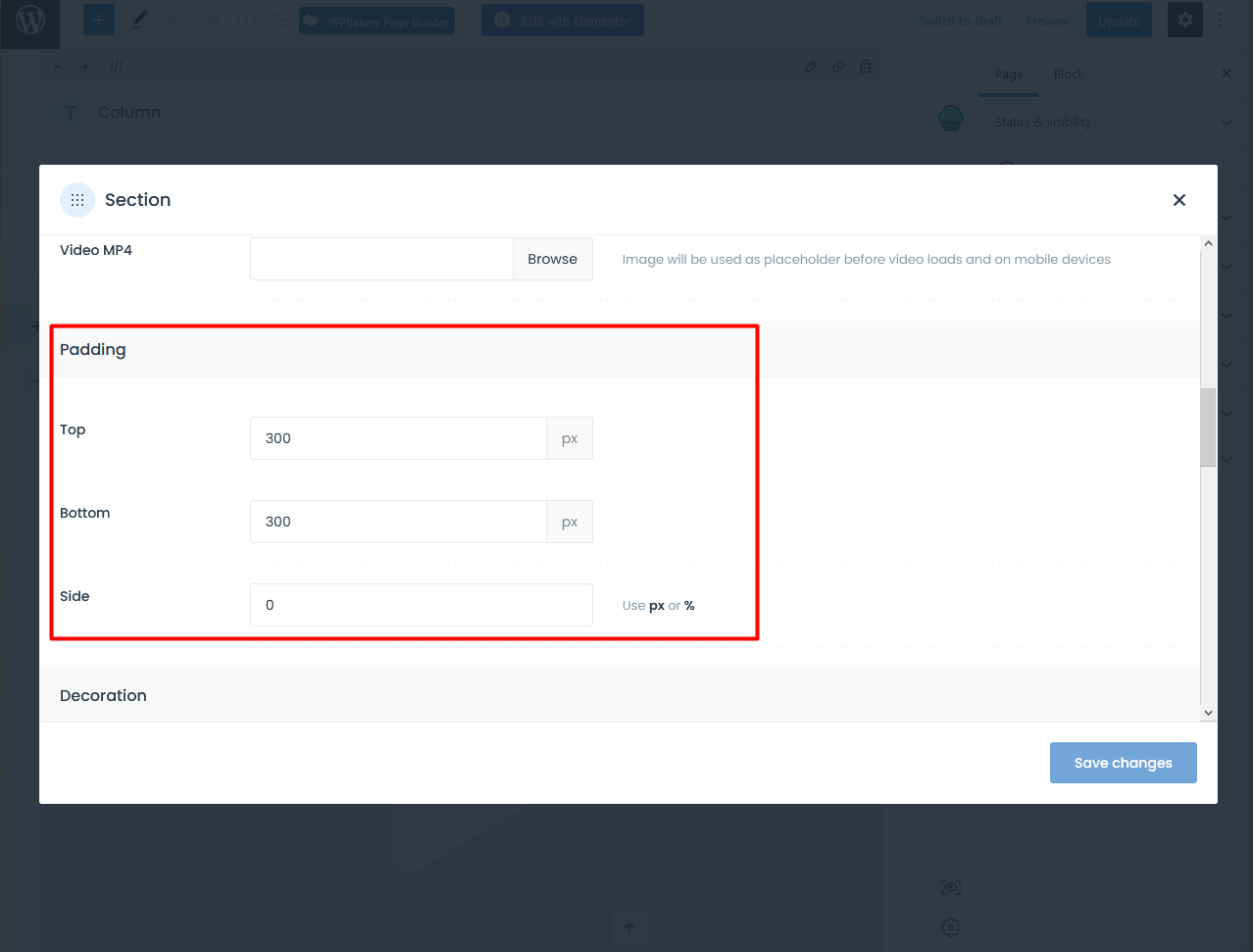Switch to the Block tab in the sidebar
1253x952 pixels.
1069,75
